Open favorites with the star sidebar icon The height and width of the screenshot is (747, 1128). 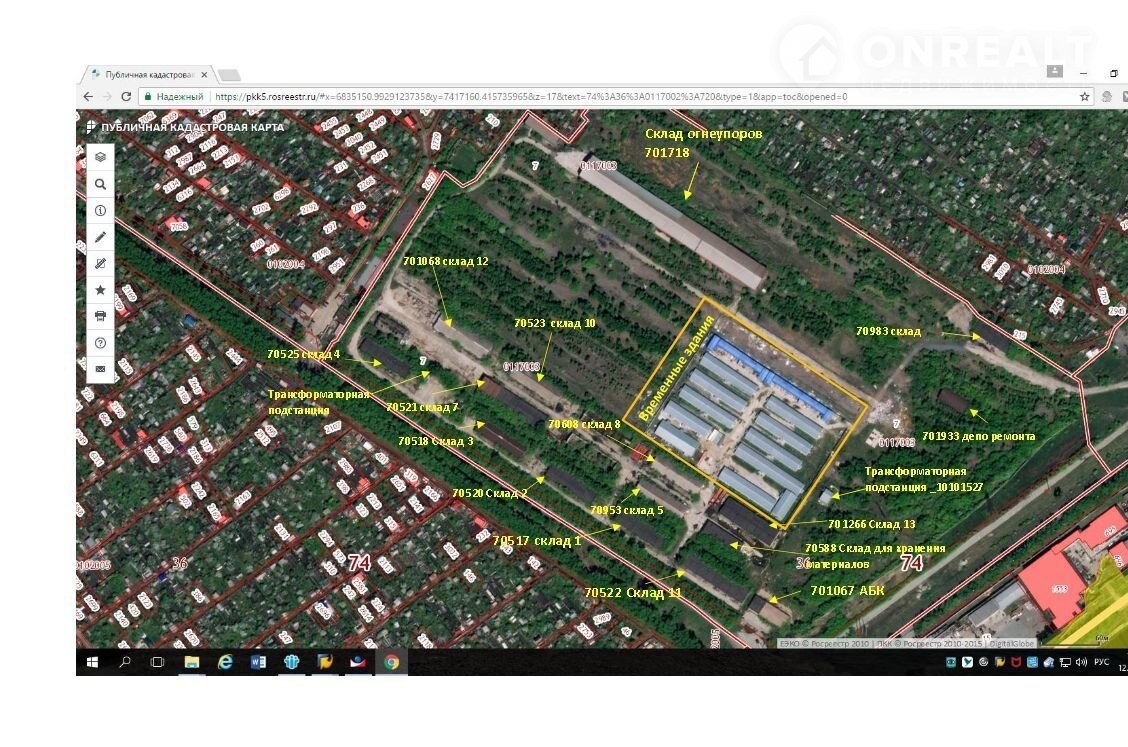point(100,290)
